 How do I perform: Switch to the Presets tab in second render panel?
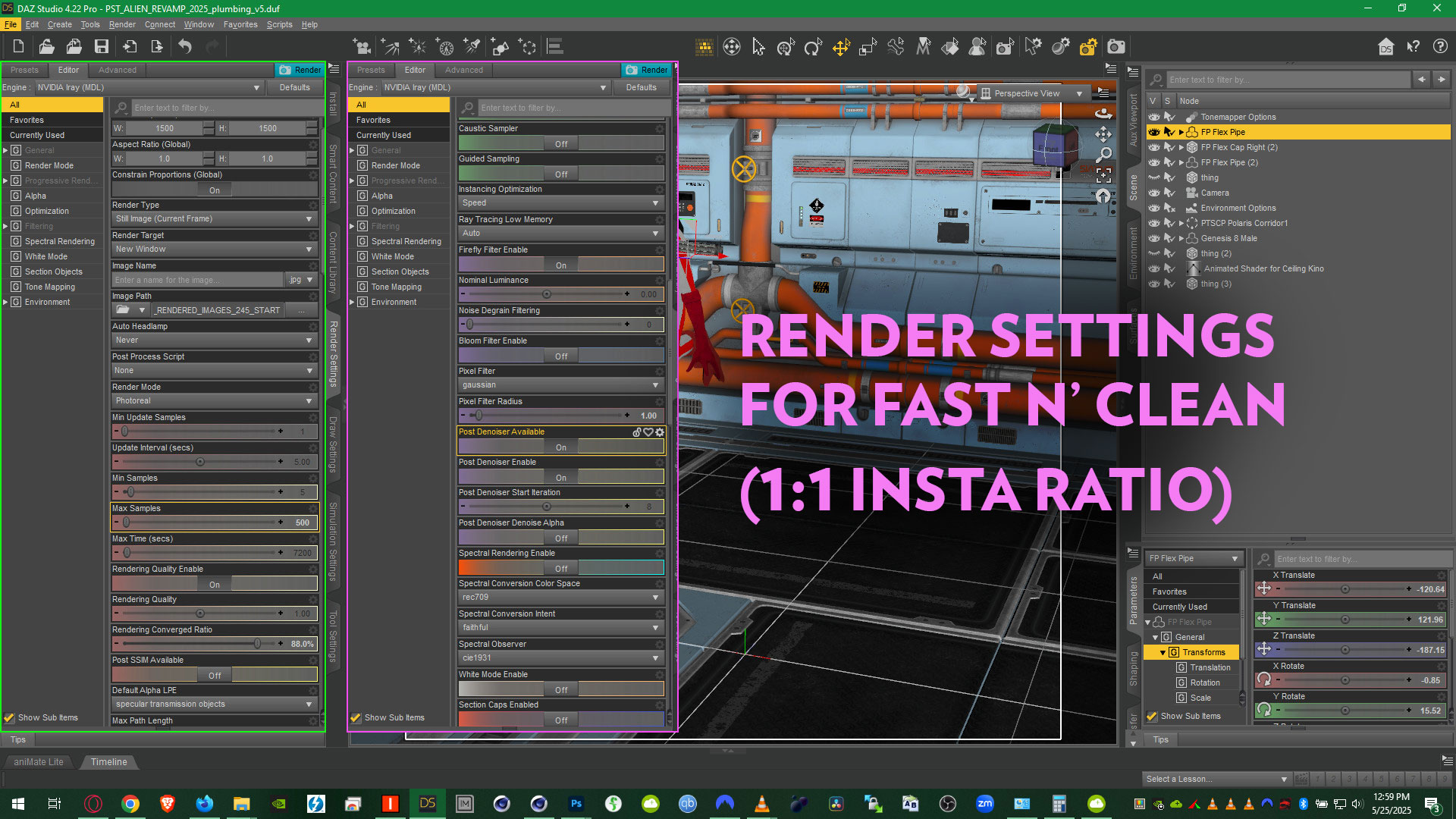point(371,70)
